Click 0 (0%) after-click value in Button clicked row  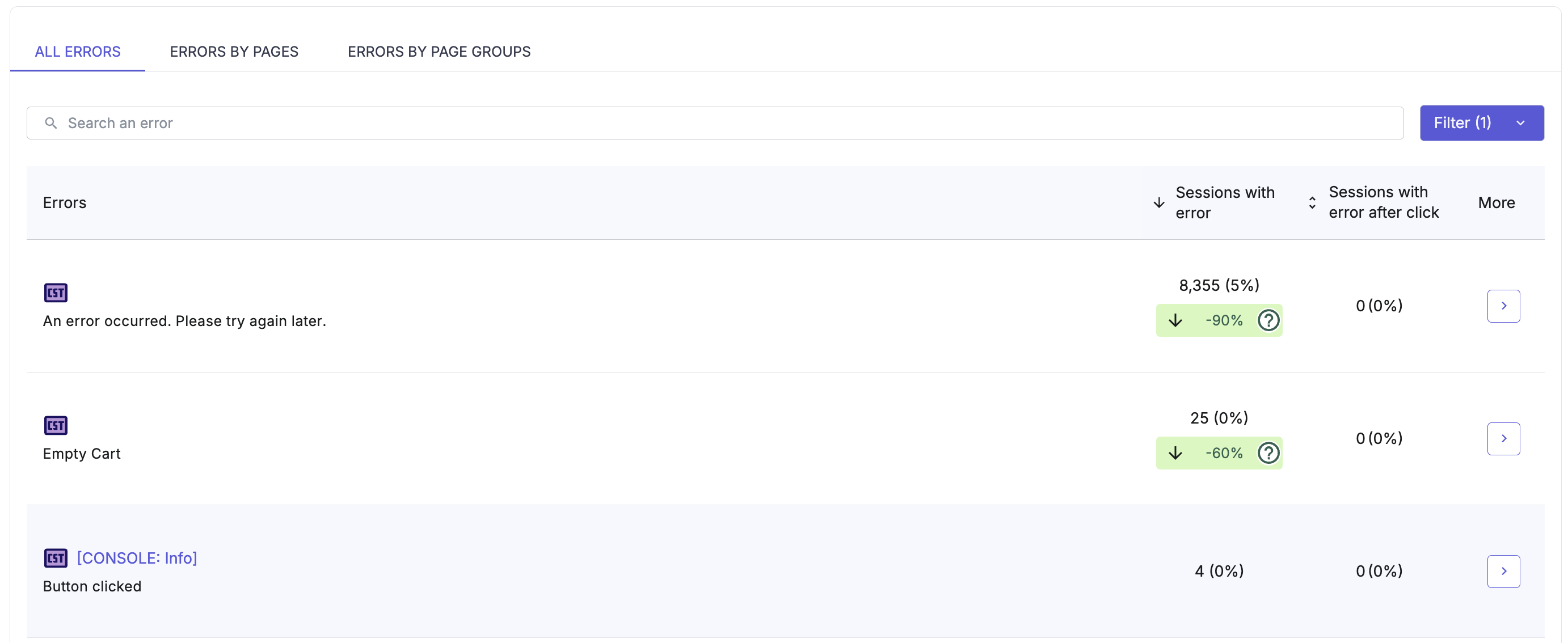pyautogui.click(x=1379, y=571)
